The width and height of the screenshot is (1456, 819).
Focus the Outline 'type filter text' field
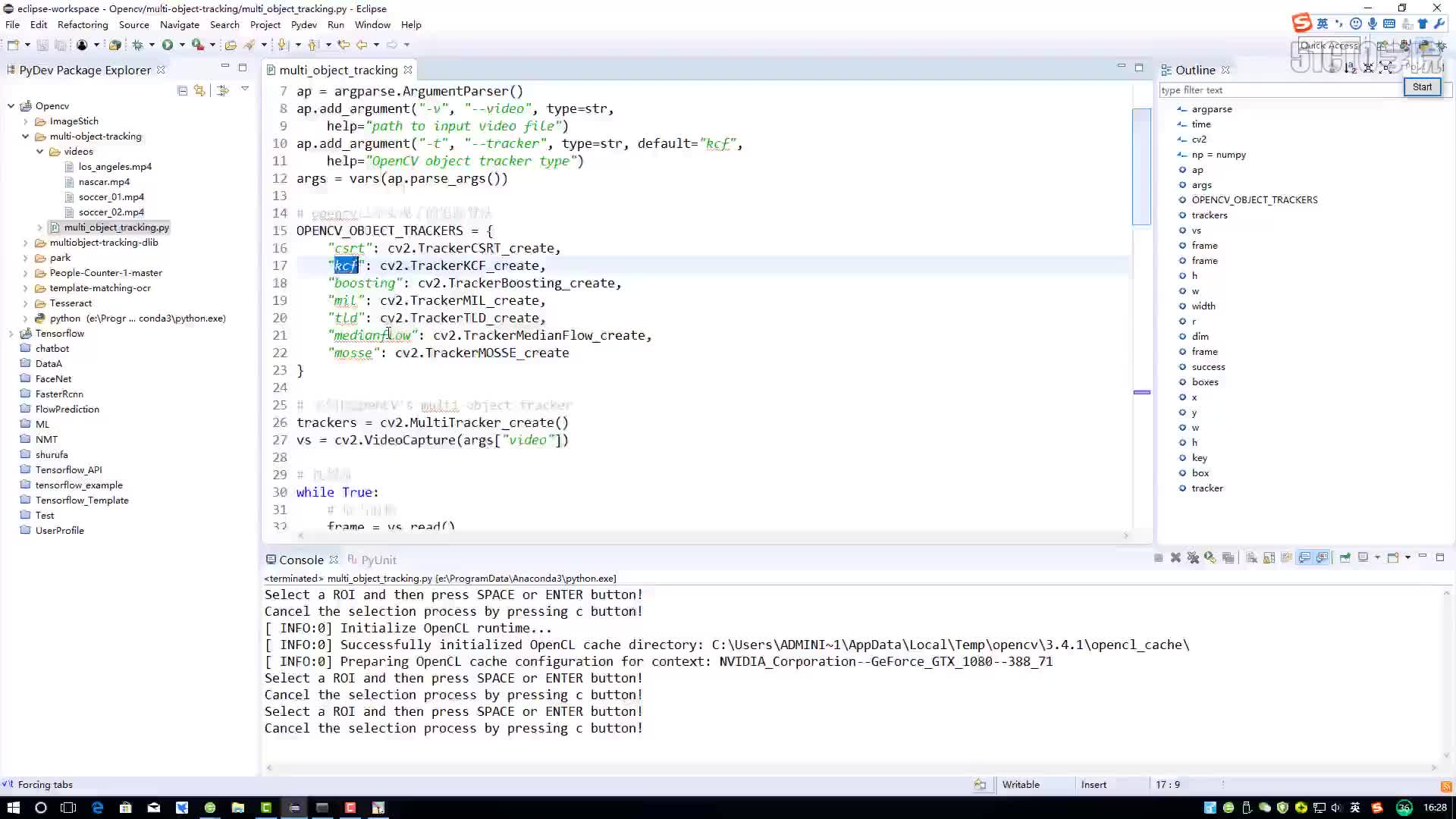coord(1282,90)
